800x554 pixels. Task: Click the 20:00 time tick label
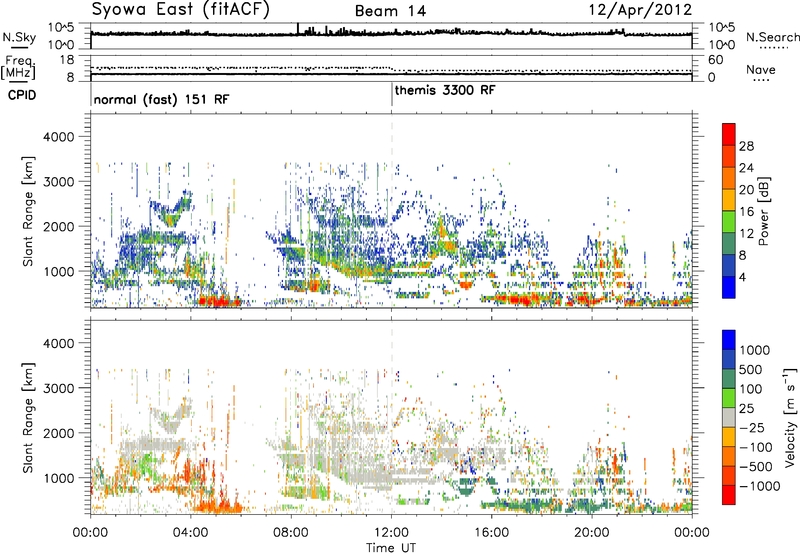(x=592, y=533)
